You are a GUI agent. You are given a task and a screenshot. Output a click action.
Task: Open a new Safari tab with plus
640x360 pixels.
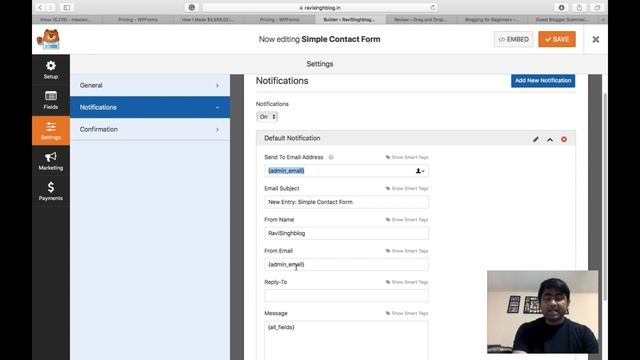tap(603, 20)
